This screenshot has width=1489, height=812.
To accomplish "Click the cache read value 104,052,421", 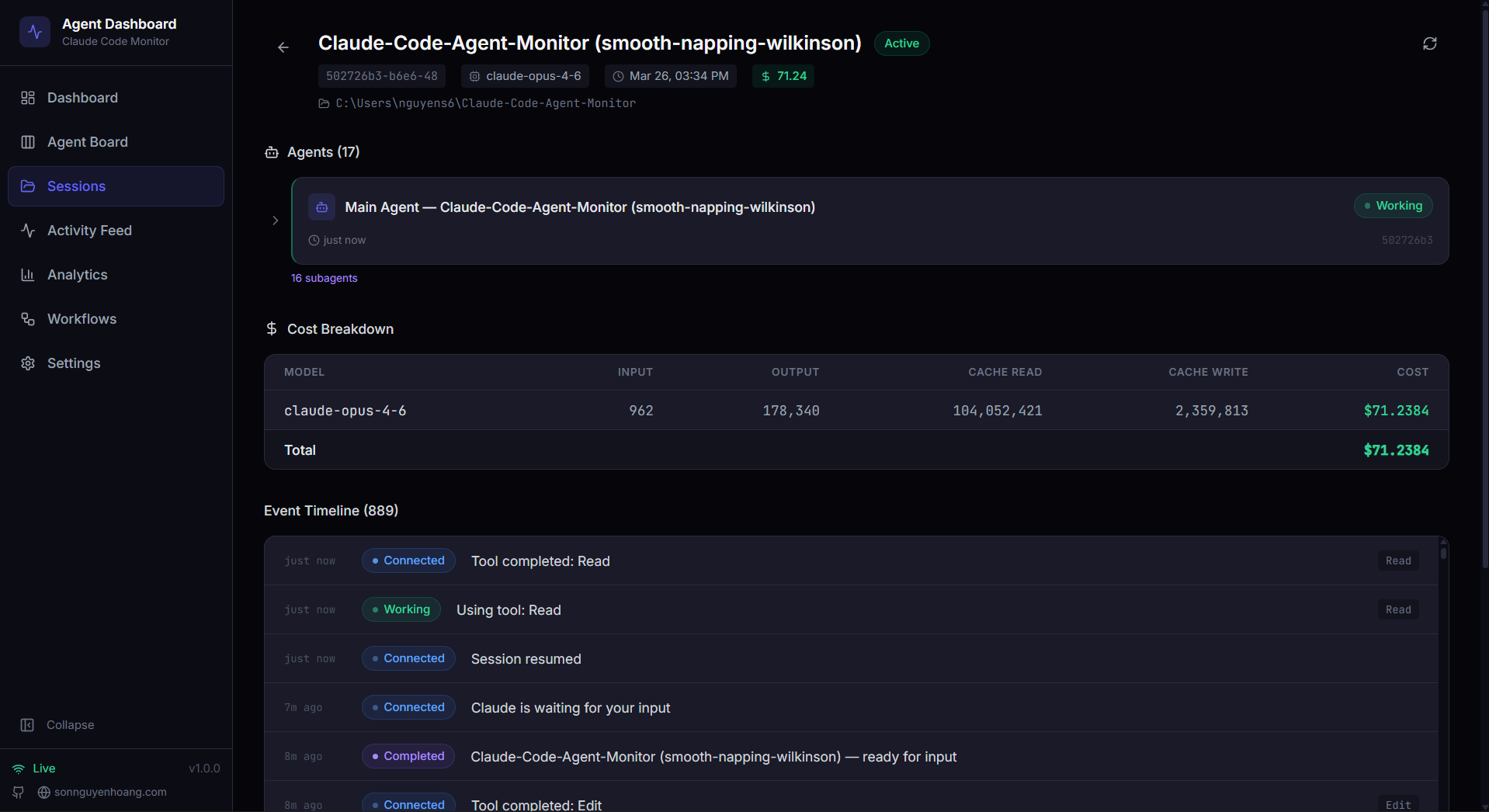I will (997, 411).
